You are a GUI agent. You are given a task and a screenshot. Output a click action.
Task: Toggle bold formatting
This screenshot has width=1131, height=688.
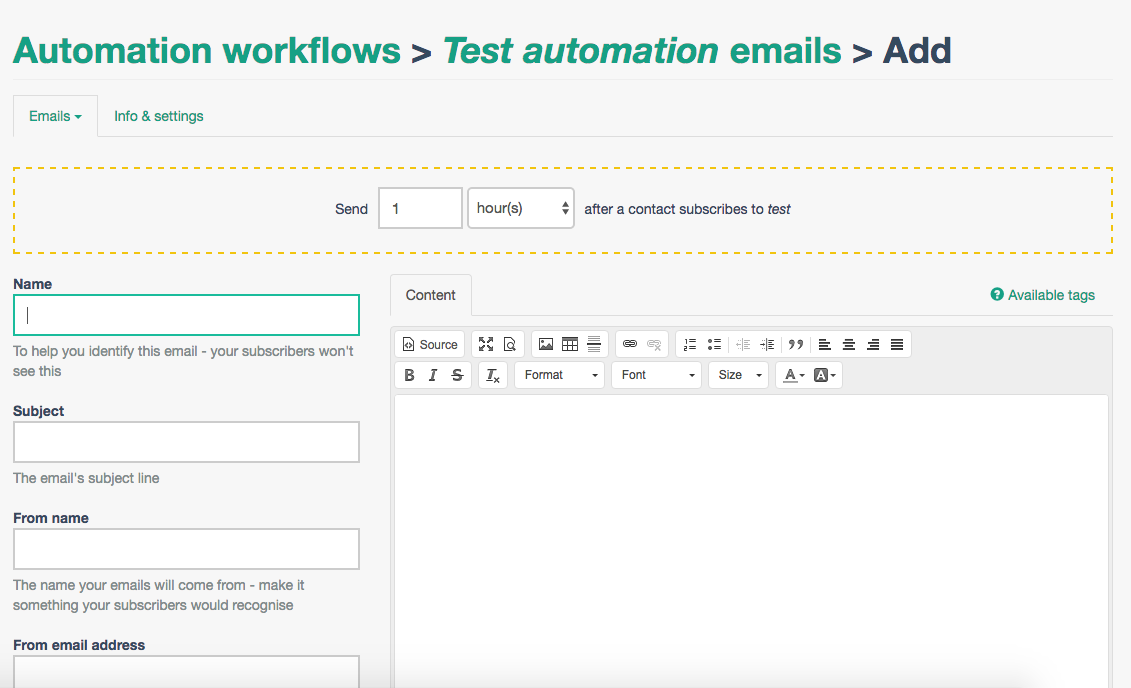pyautogui.click(x=409, y=375)
